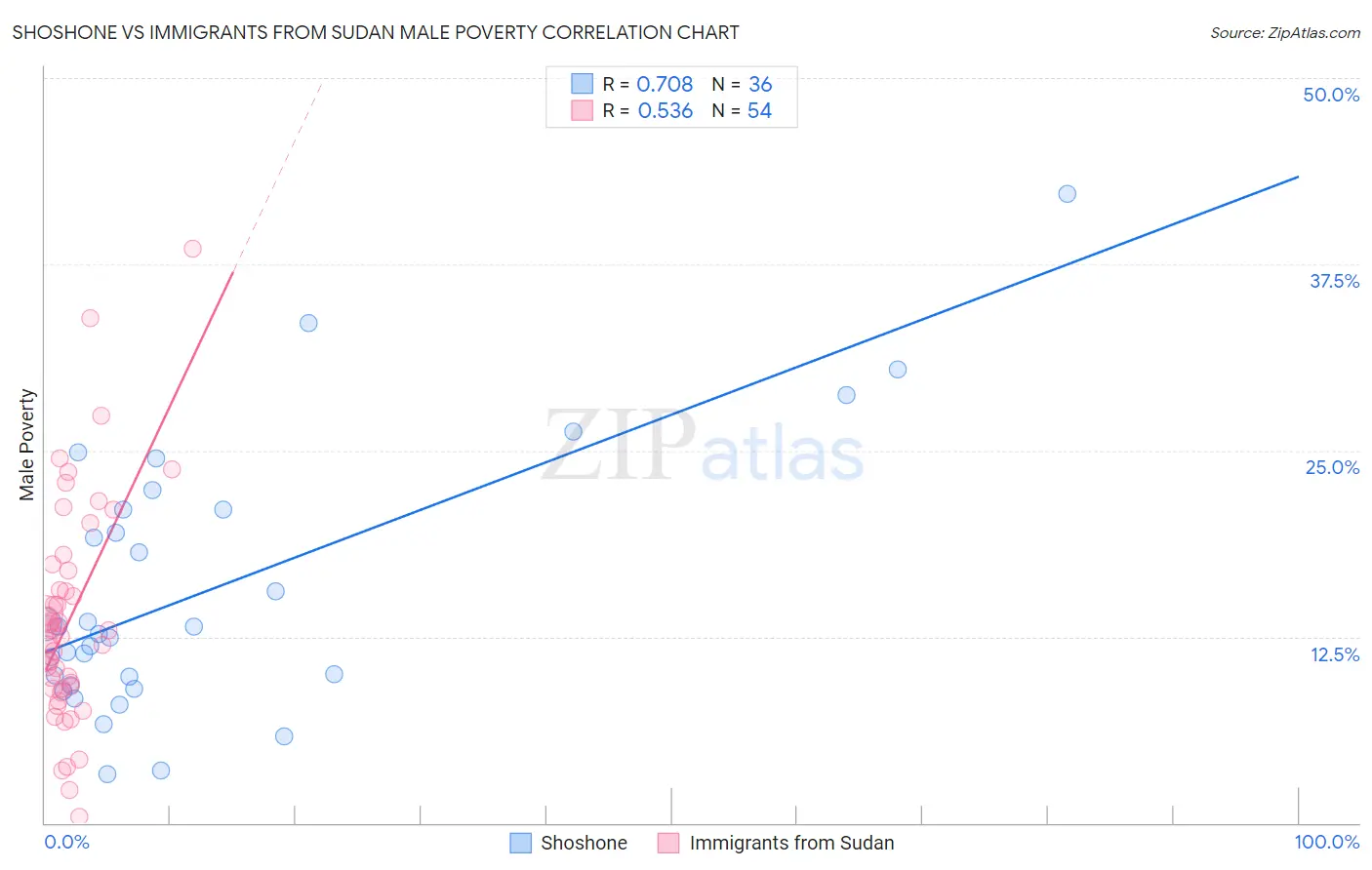Image resolution: width=1372 pixels, height=870 pixels.
Task: Click the chart title text
Action: [376, 32]
